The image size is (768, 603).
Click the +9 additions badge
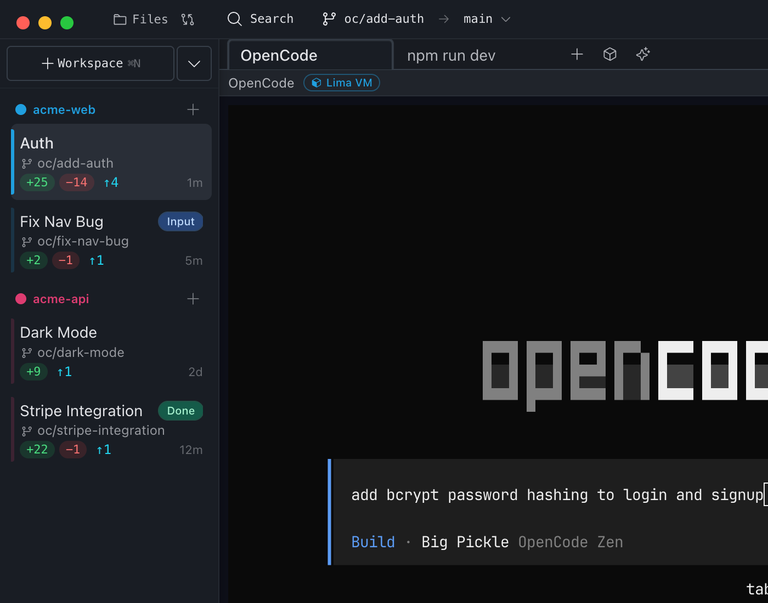34,371
